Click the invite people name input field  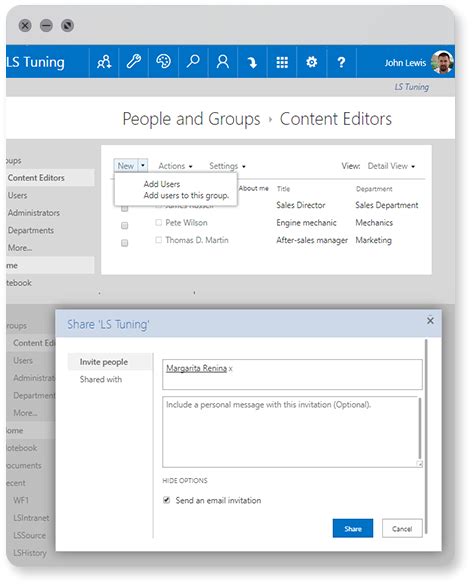292,374
